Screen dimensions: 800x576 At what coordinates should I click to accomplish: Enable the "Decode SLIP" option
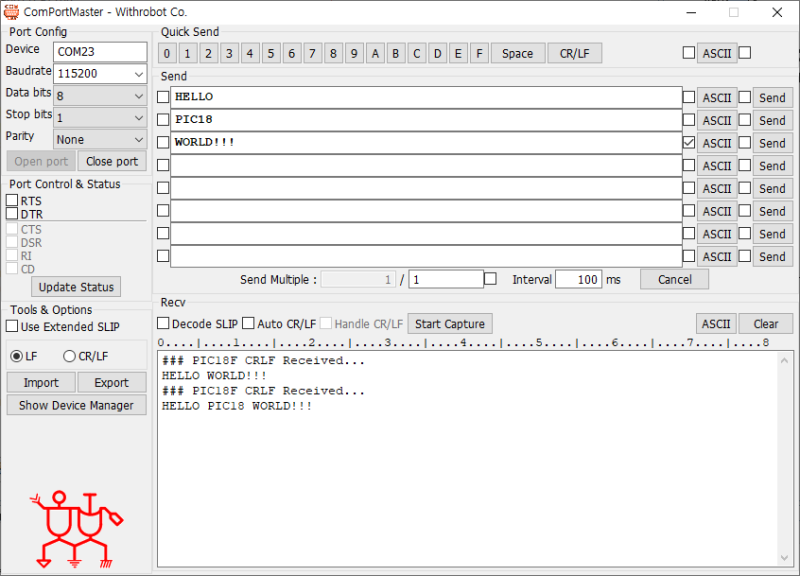164,323
